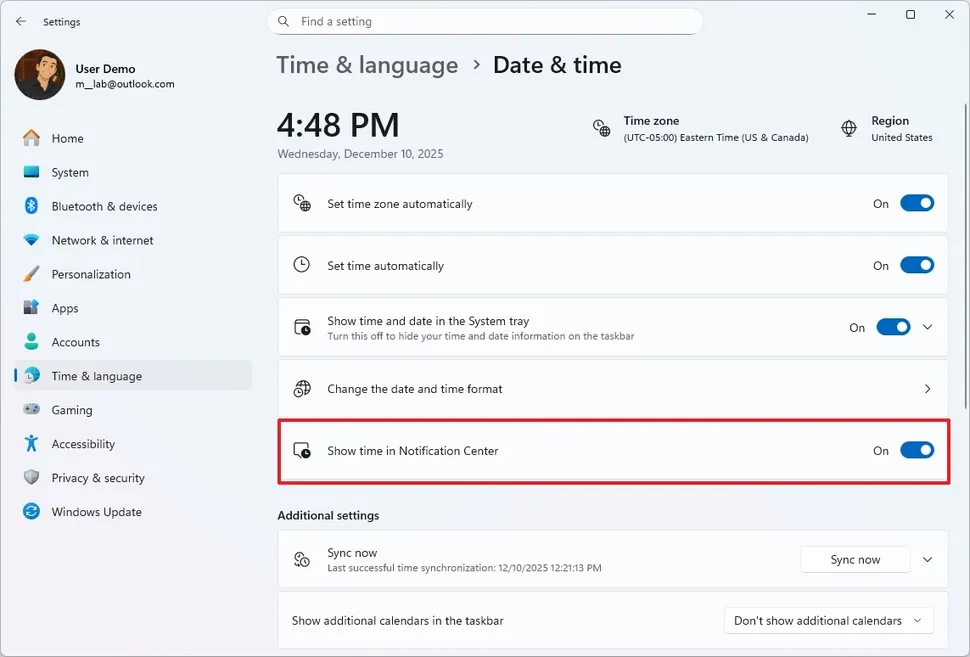Click the Region globe icon
This screenshot has width=970, height=657.
click(x=848, y=129)
